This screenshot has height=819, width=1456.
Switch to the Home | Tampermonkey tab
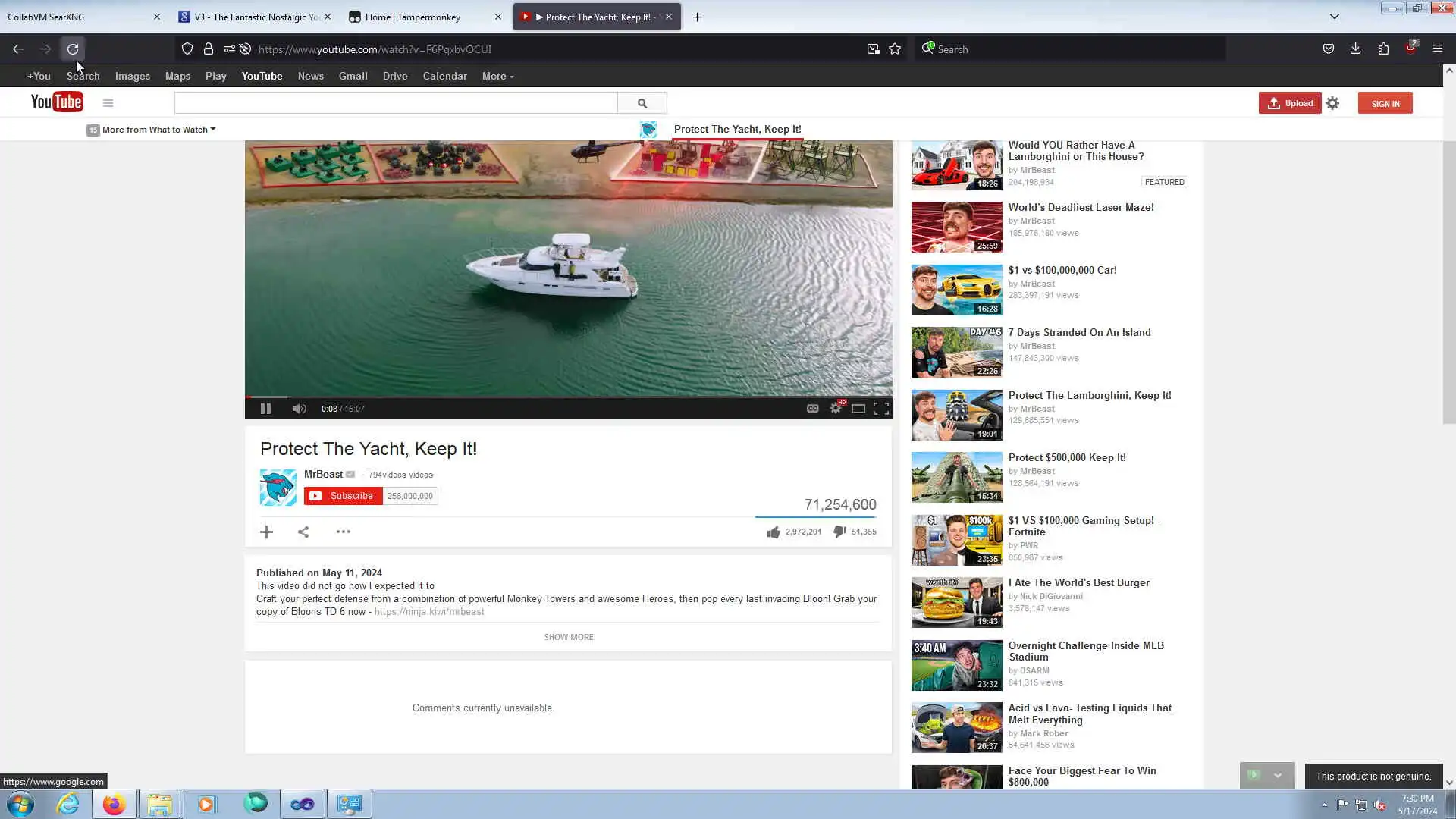click(x=413, y=17)
